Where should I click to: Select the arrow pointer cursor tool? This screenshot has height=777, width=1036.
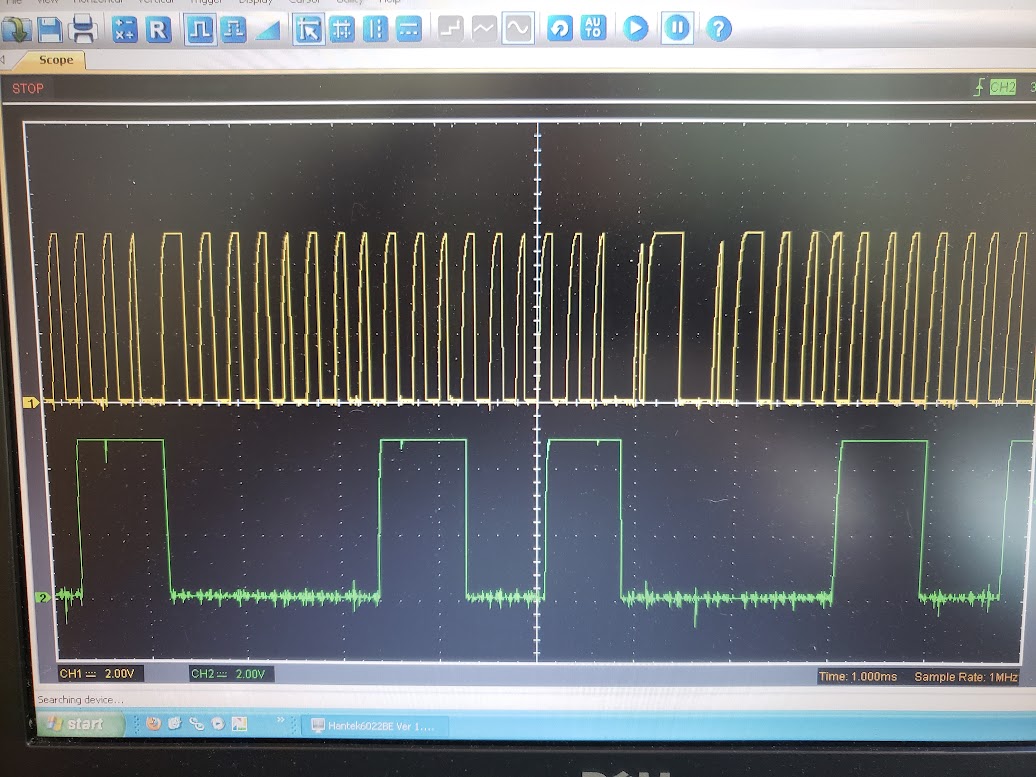click(309, 30)
